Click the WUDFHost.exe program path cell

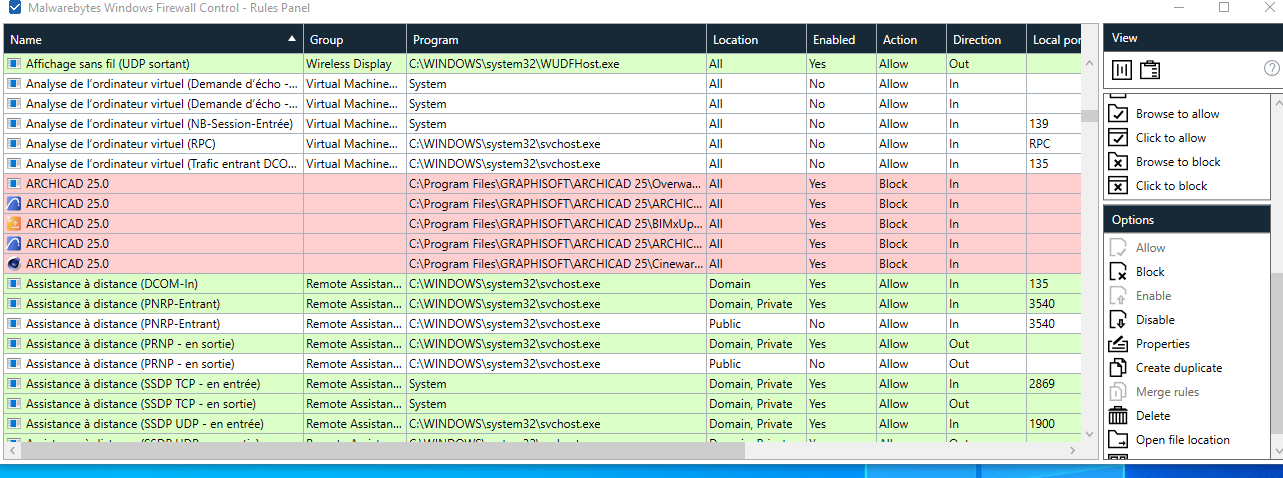555,64
